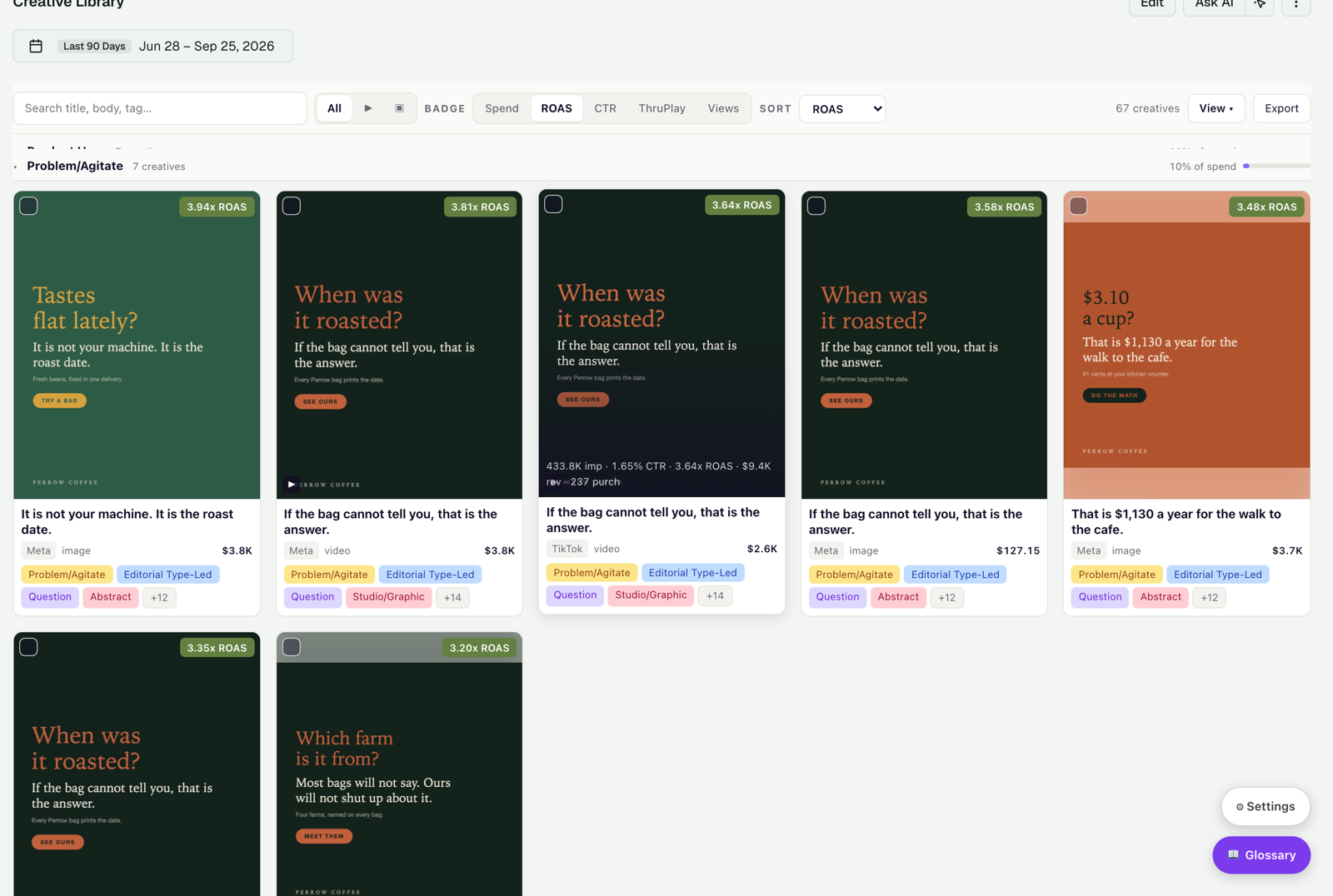Select checkbox on 3.94x ROAS creative
Screen dimensions: 1333x896
(x=29, y=206)
